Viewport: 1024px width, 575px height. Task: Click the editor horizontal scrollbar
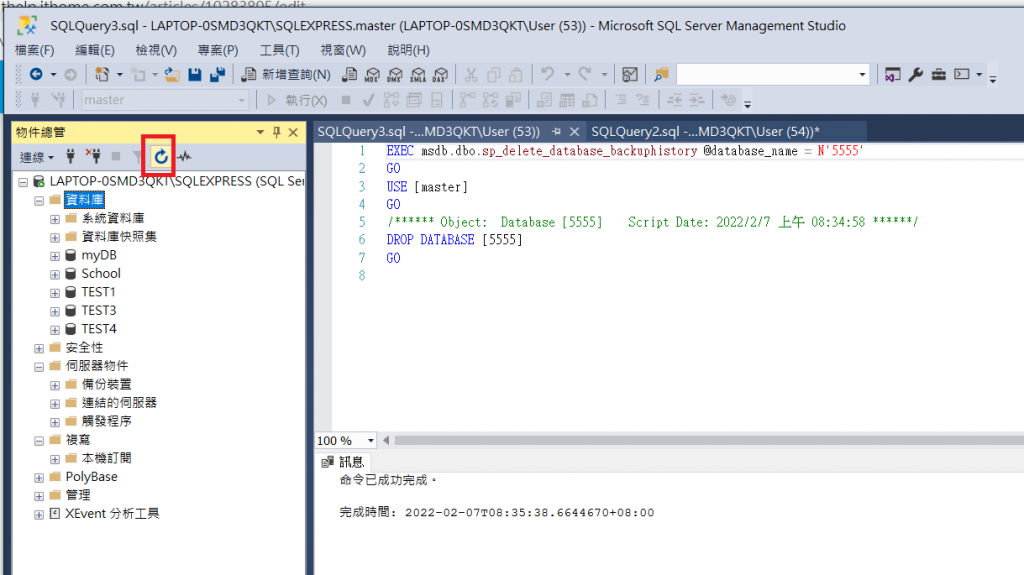point(709,440)
